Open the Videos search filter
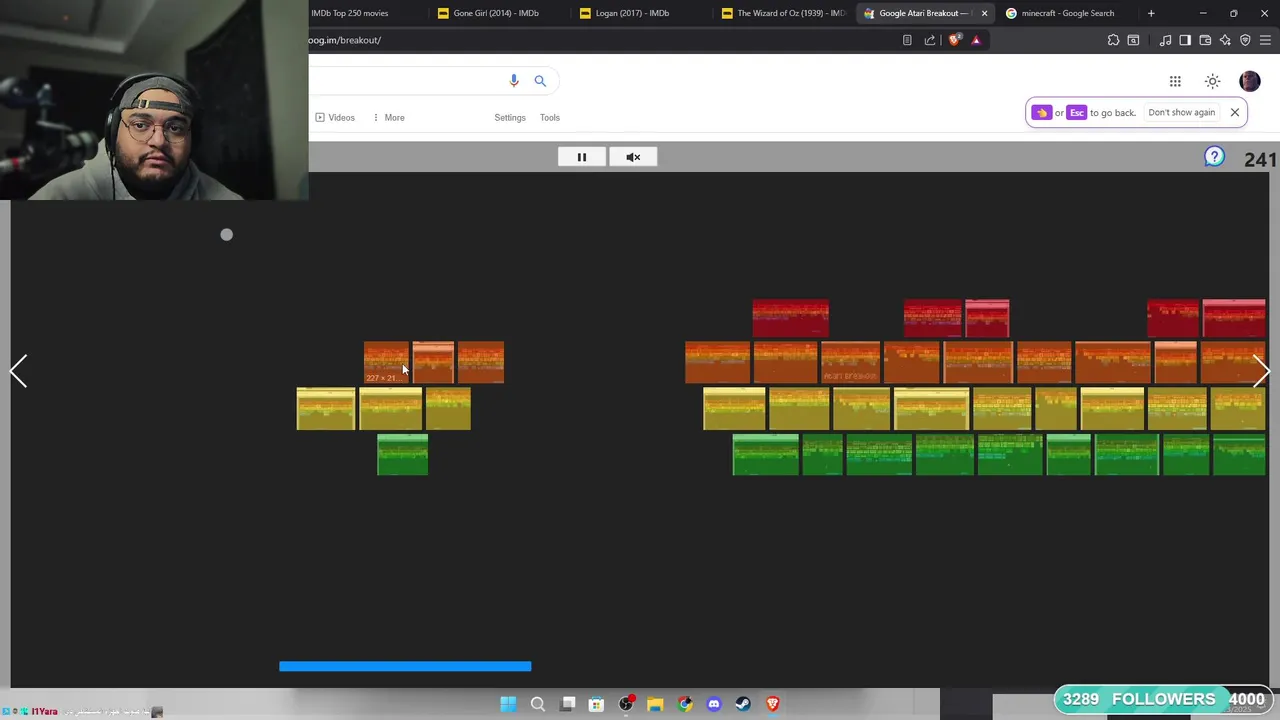 [335, 118]
